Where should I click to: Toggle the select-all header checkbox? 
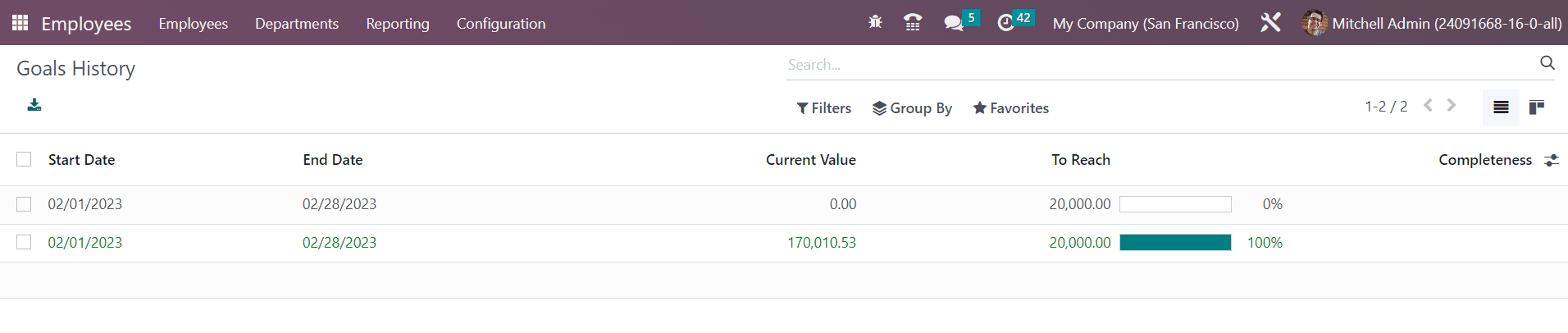[24, 159]
